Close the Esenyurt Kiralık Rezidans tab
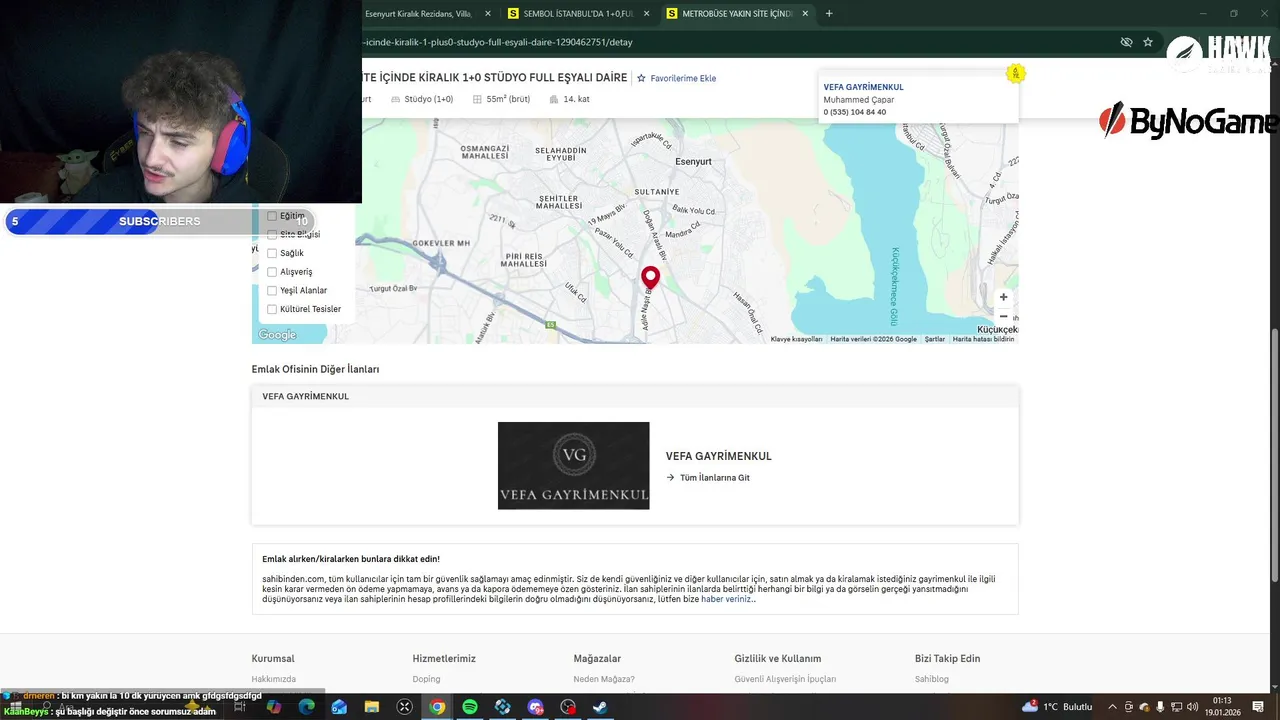 488,13
